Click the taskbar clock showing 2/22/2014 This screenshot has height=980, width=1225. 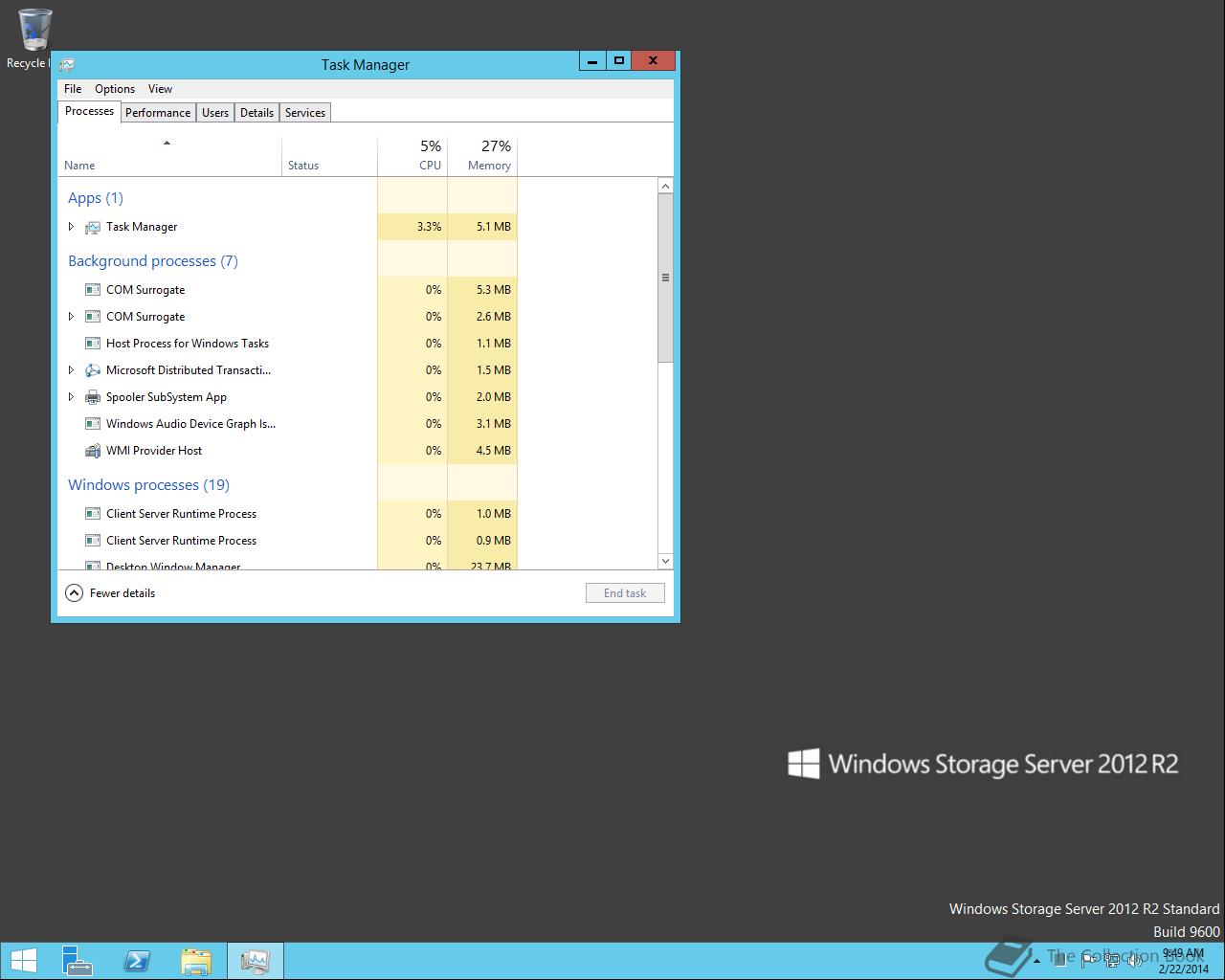[1183, 961]
